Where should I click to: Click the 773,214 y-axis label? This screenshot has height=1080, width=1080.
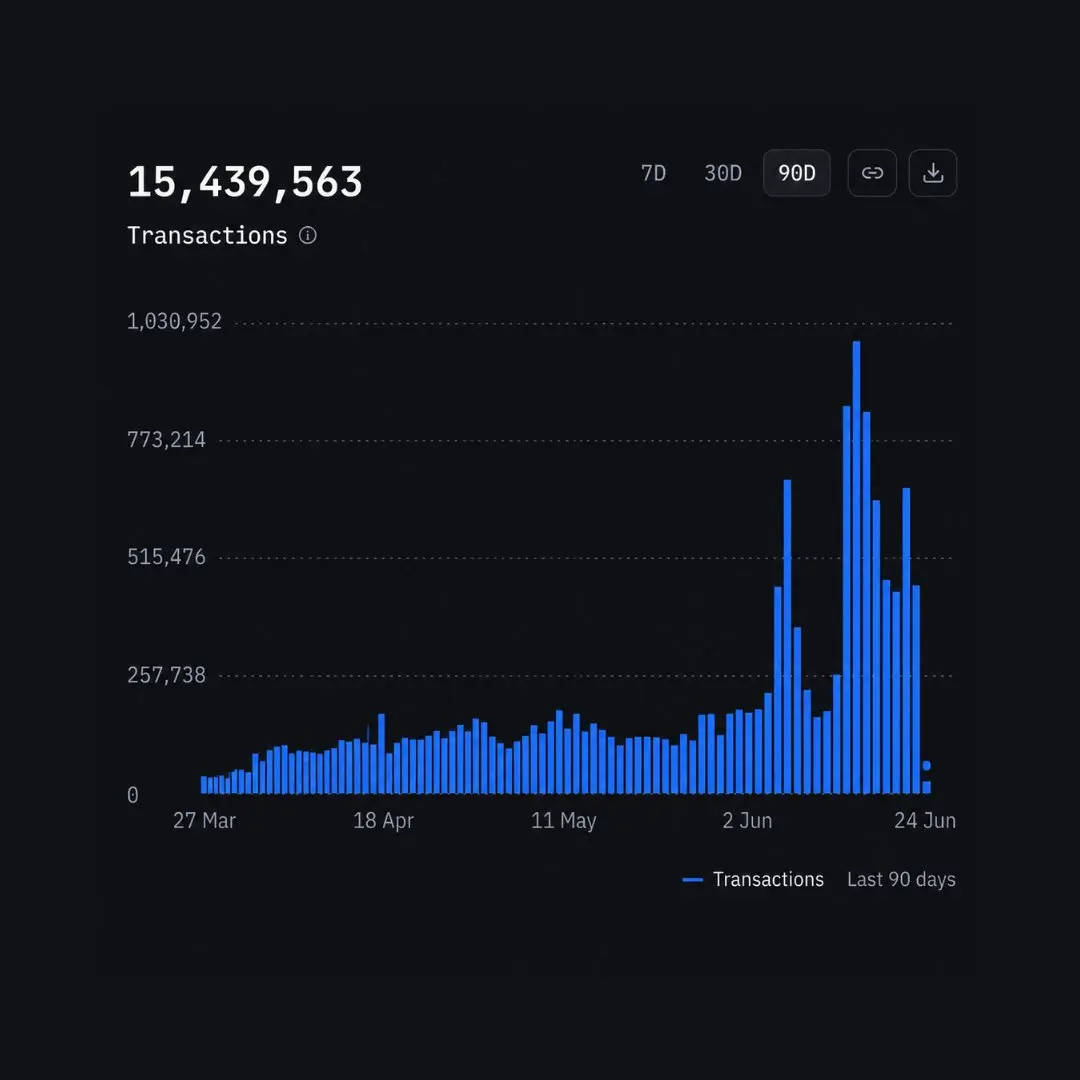166,439
